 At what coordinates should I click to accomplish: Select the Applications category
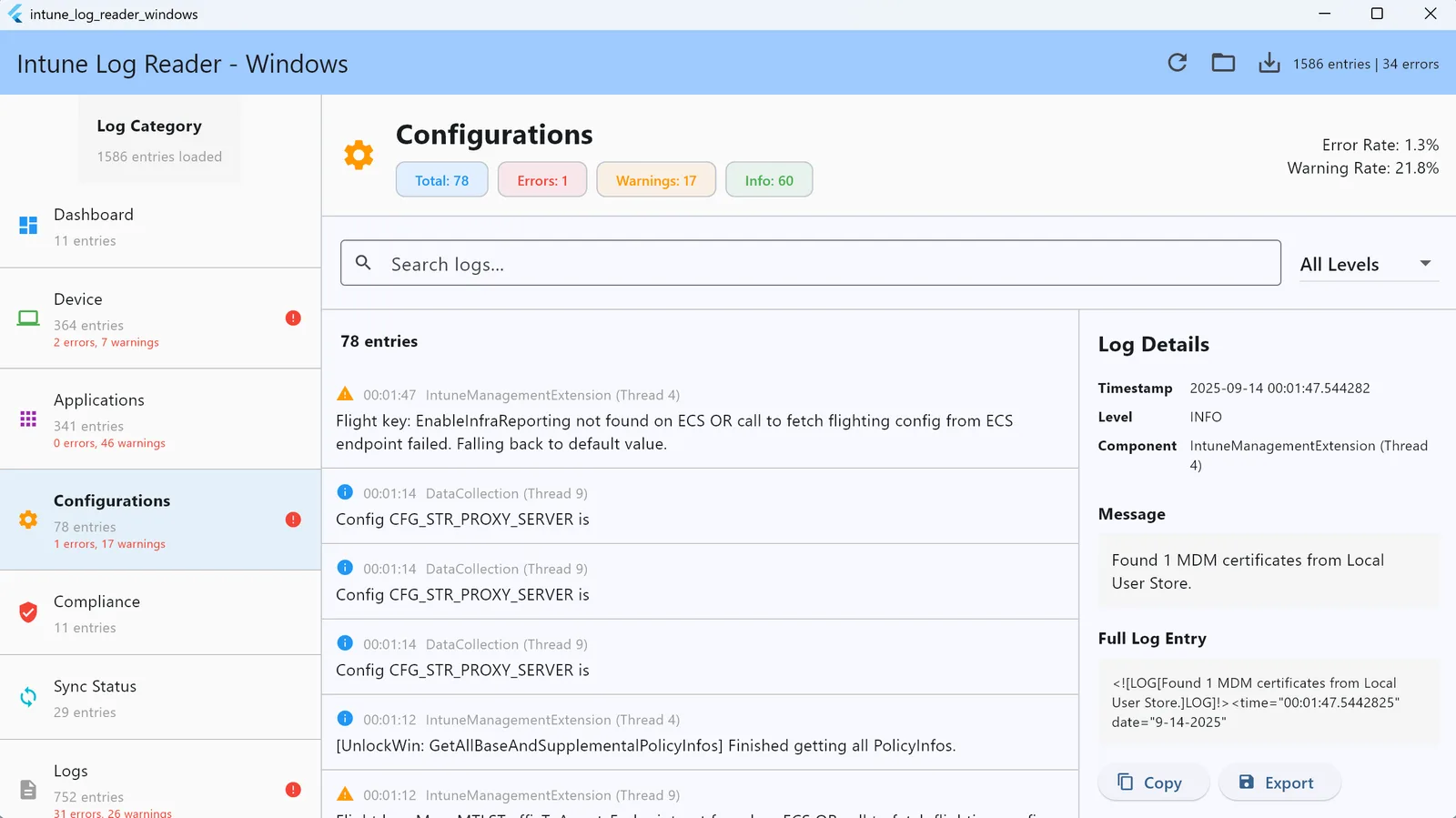[160, 419]
